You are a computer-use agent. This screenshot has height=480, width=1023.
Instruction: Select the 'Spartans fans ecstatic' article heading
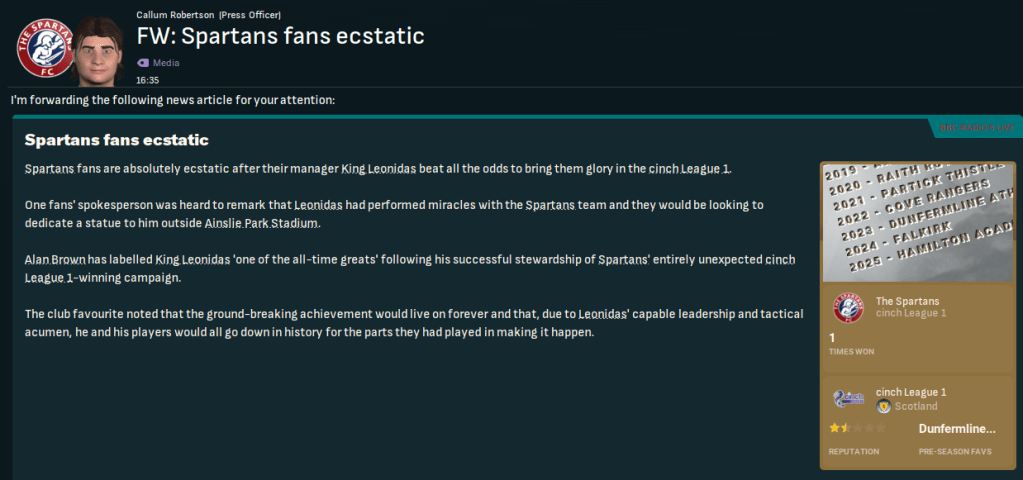coord(116,140)
